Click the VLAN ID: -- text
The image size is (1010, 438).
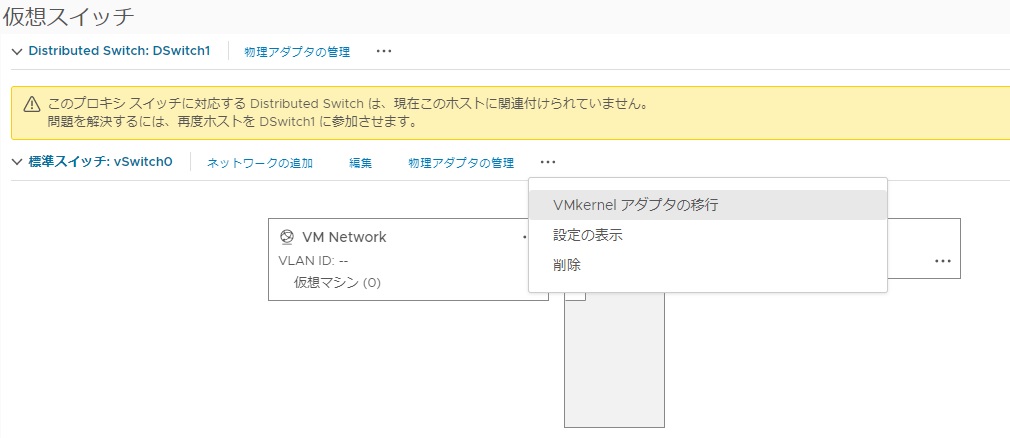pyautogui.click(x=313, y=261)
